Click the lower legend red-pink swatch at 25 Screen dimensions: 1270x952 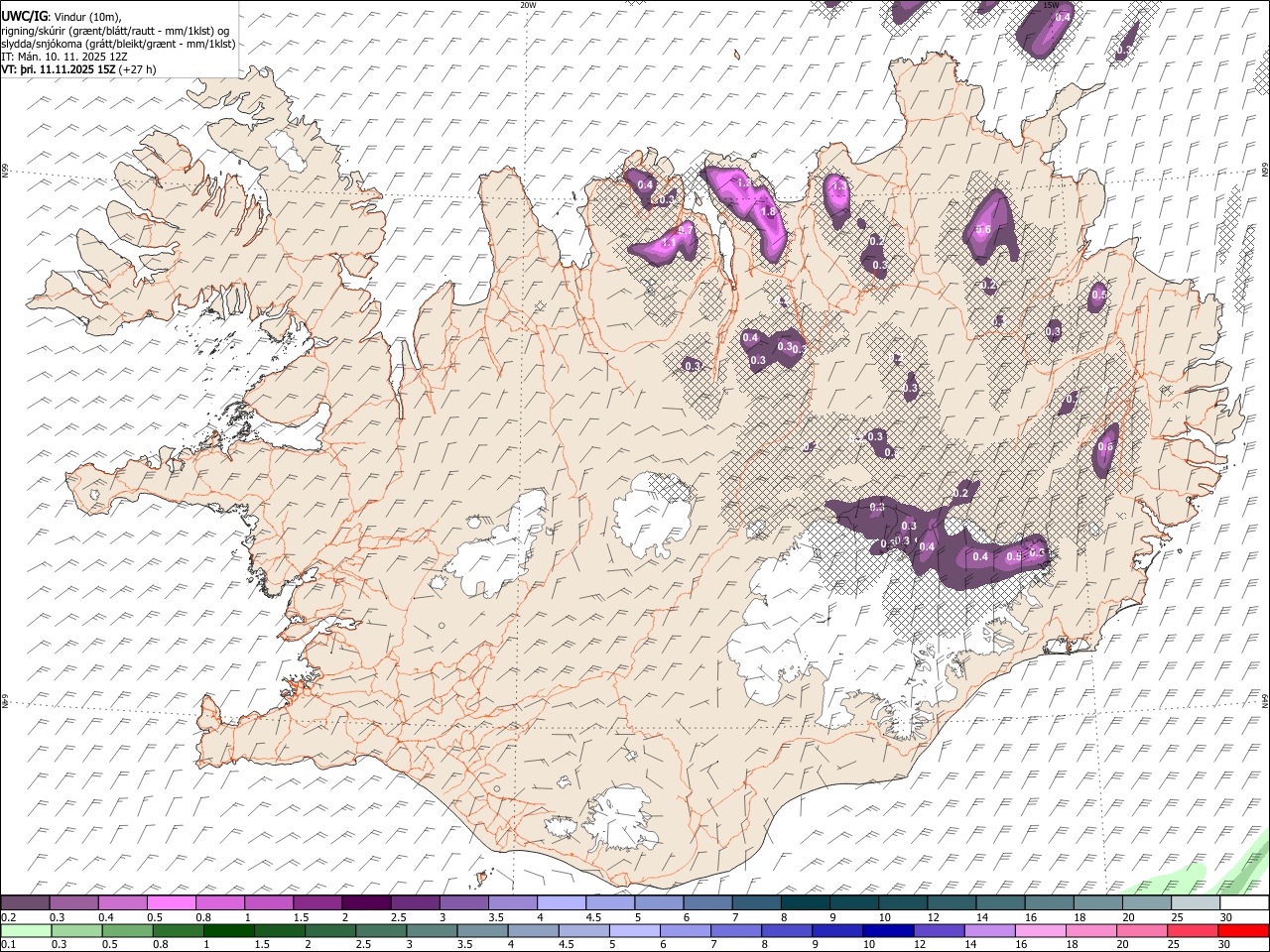click(x=1193, y=930)
